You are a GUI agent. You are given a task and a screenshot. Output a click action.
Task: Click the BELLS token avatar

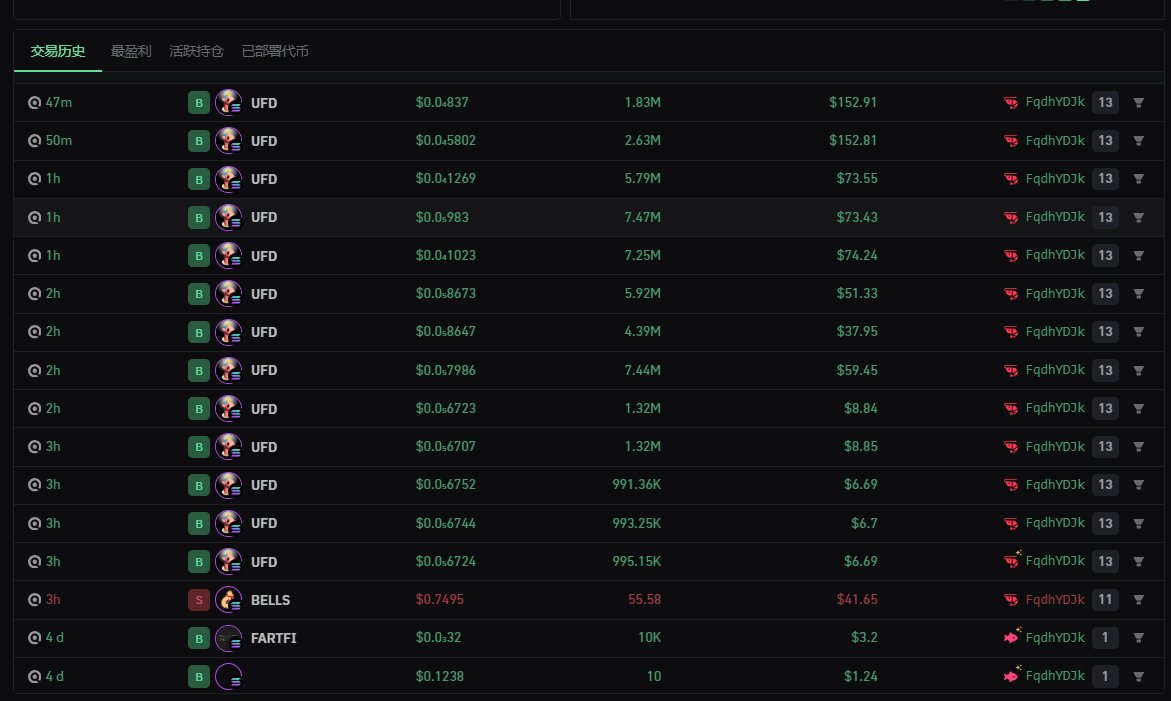(x=229, y=599)
